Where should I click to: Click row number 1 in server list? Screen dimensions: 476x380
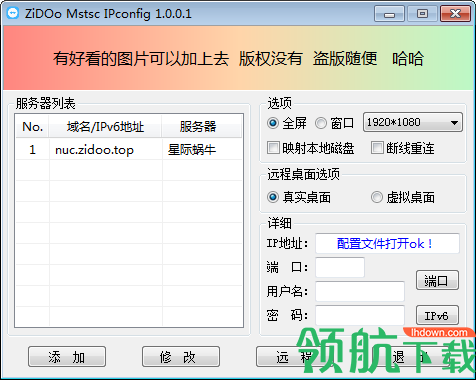click(32, 150)
